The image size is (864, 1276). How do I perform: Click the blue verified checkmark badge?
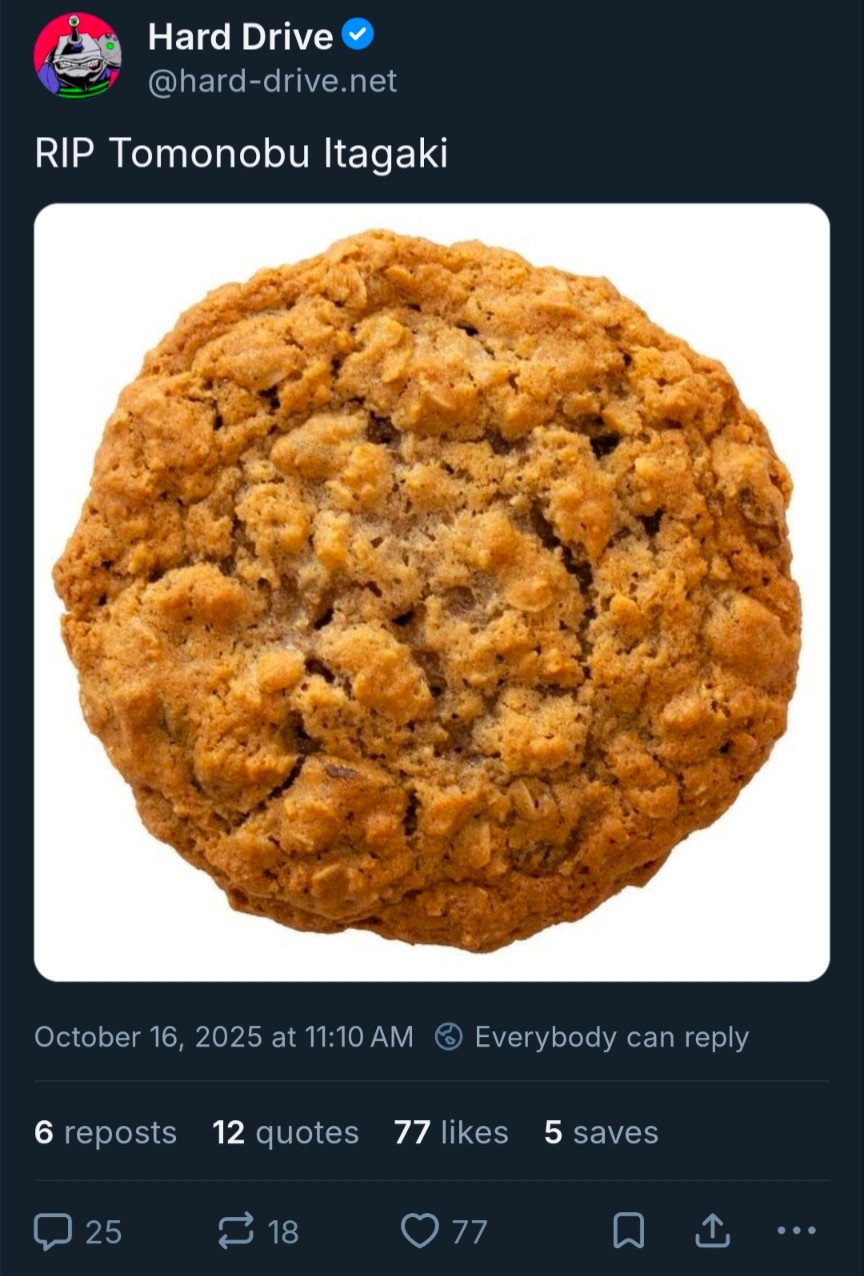point(358,36)
